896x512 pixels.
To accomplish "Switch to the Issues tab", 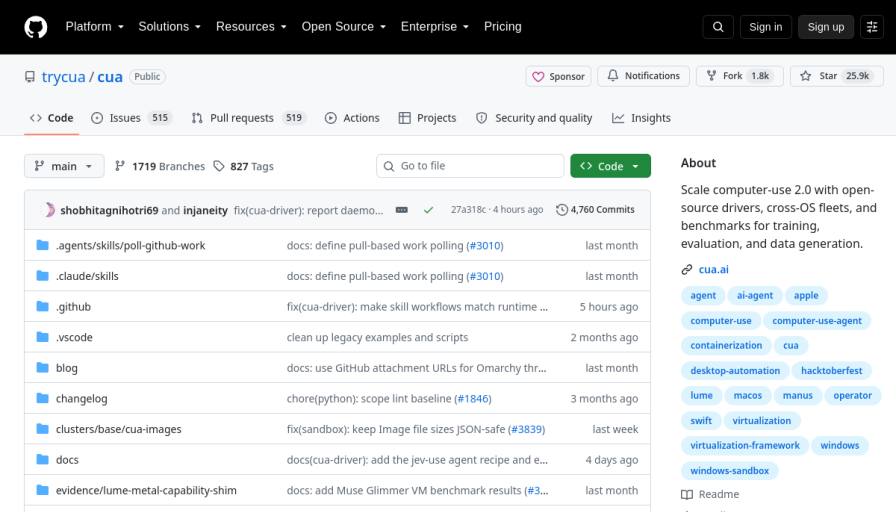I will point(131,118).
